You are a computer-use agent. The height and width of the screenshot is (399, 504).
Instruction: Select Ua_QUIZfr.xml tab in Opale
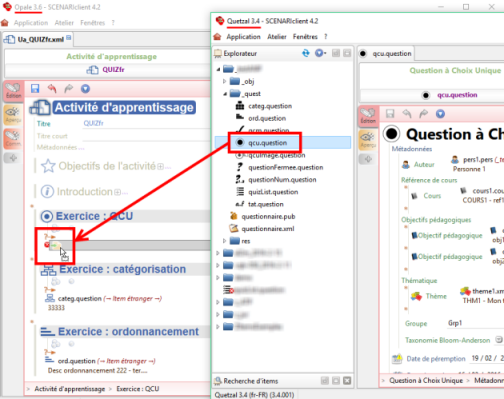tap(37, 39)
